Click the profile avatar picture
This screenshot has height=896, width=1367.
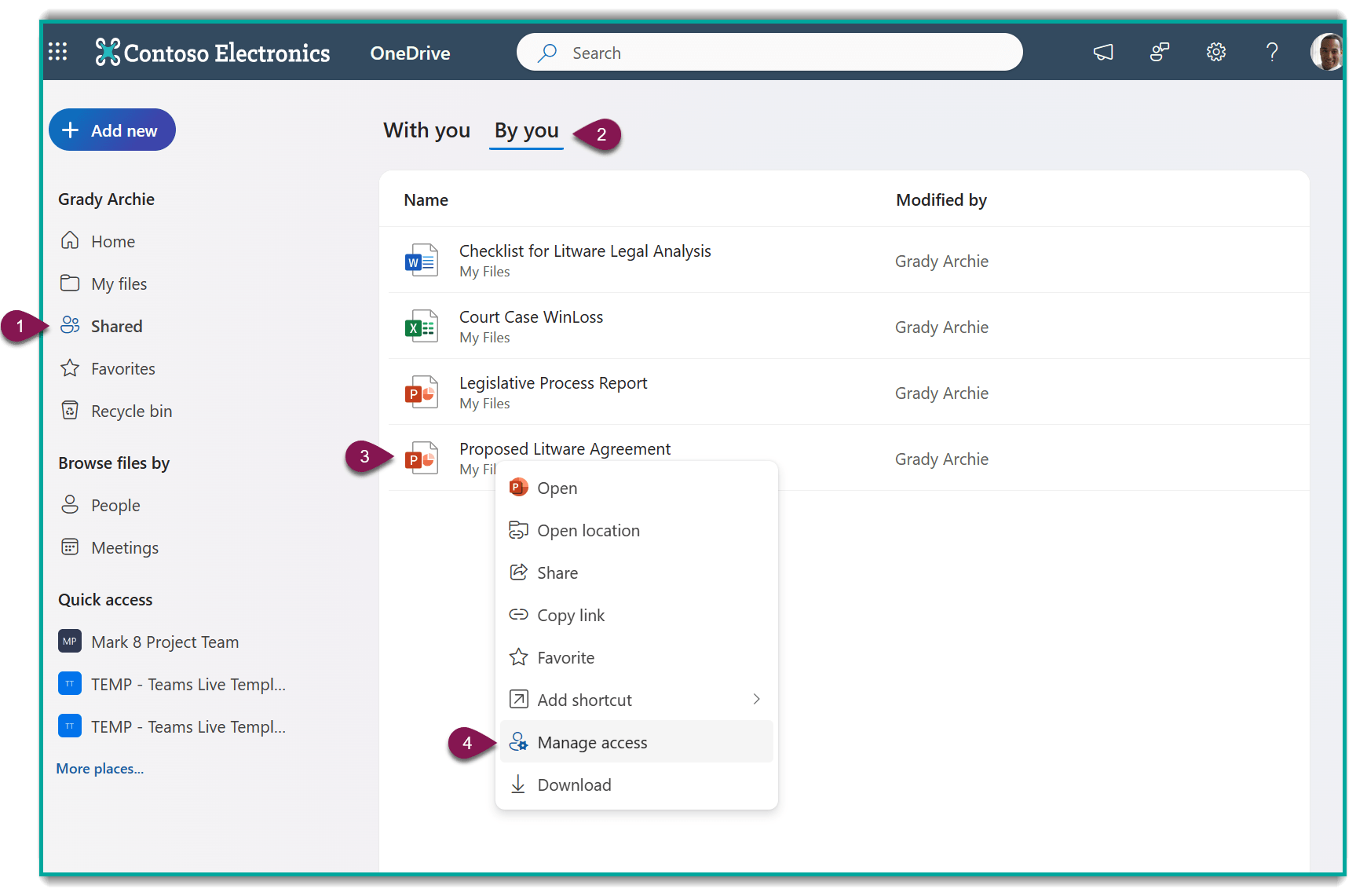1327,52
